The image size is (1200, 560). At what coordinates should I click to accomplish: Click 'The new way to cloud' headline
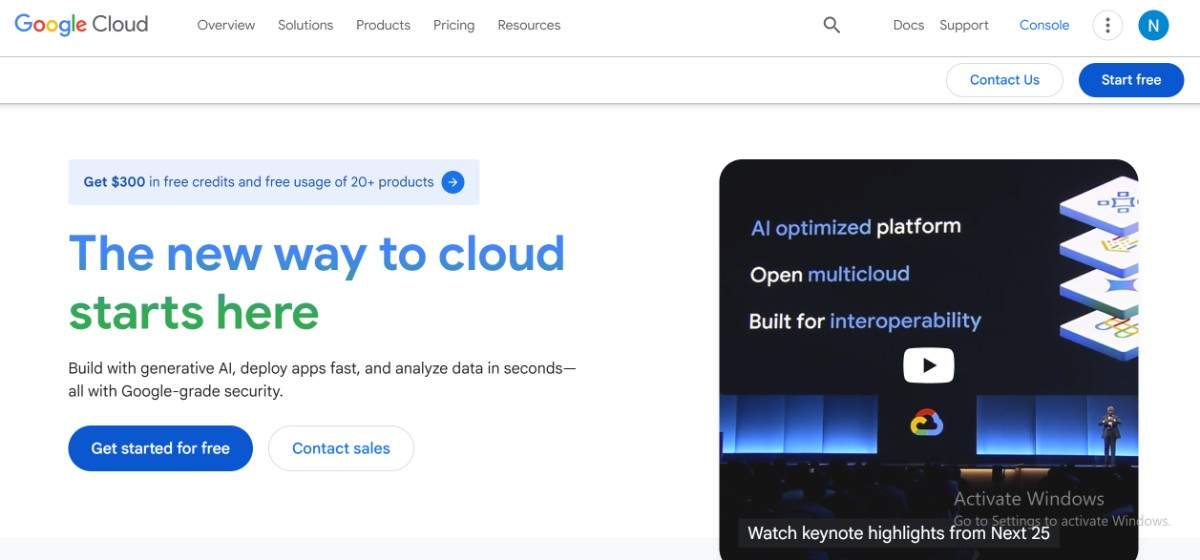click(x=317, y=253)
